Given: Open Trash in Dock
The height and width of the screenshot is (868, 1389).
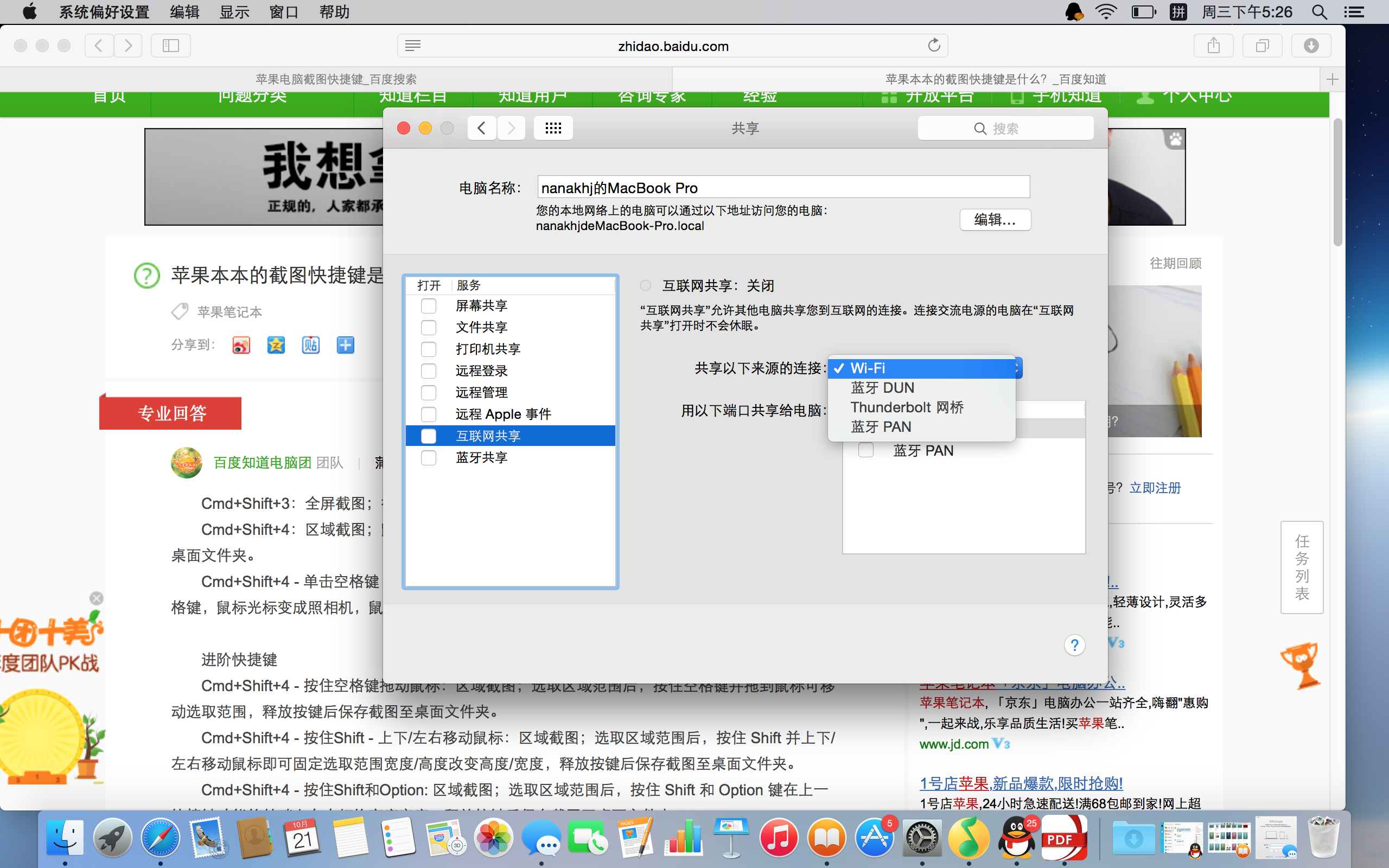Looking at the screenshot, I should [1323, 838].
